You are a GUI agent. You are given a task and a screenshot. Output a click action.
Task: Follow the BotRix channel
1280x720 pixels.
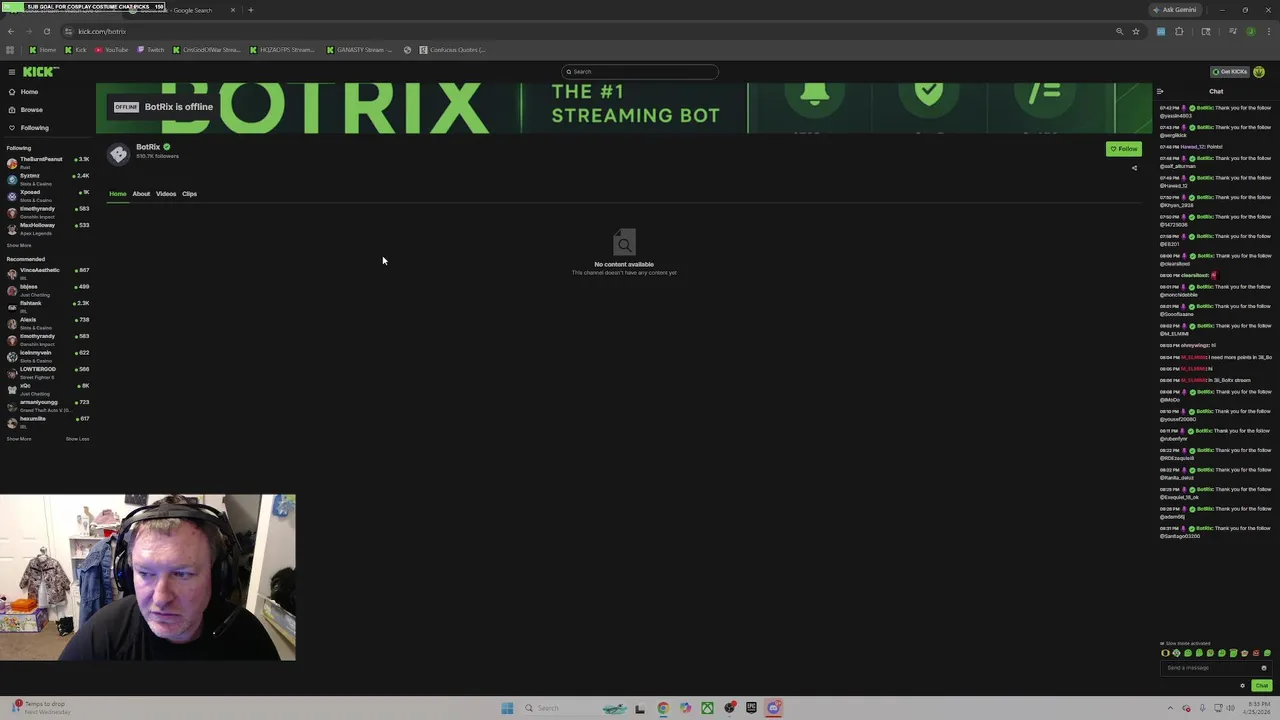[1123, 149]
